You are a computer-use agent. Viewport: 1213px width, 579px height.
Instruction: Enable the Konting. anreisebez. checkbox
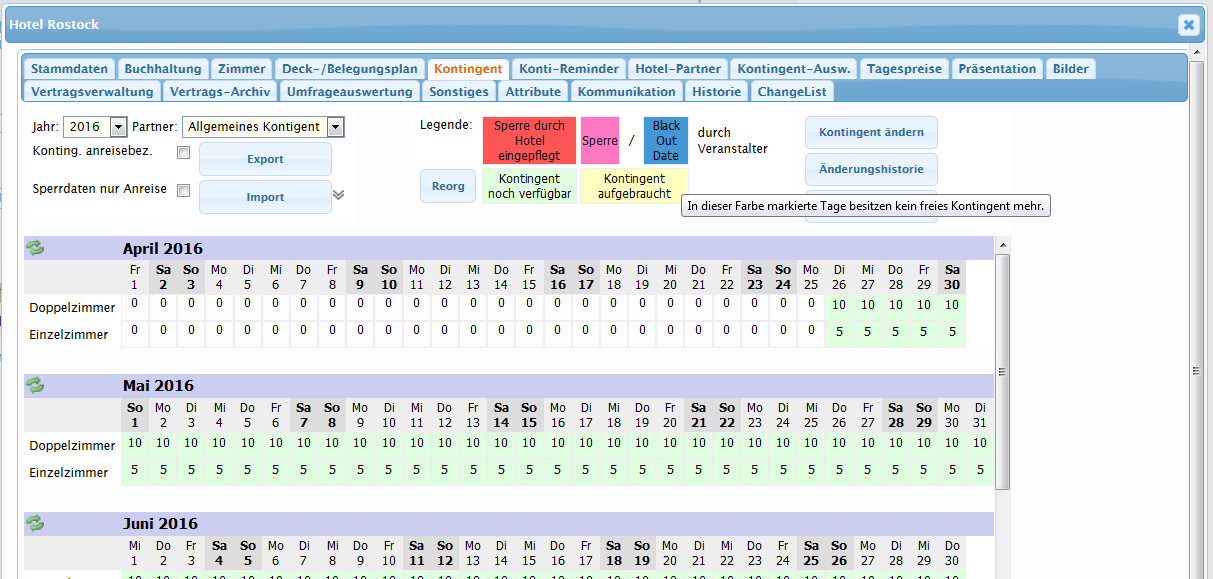183,153
